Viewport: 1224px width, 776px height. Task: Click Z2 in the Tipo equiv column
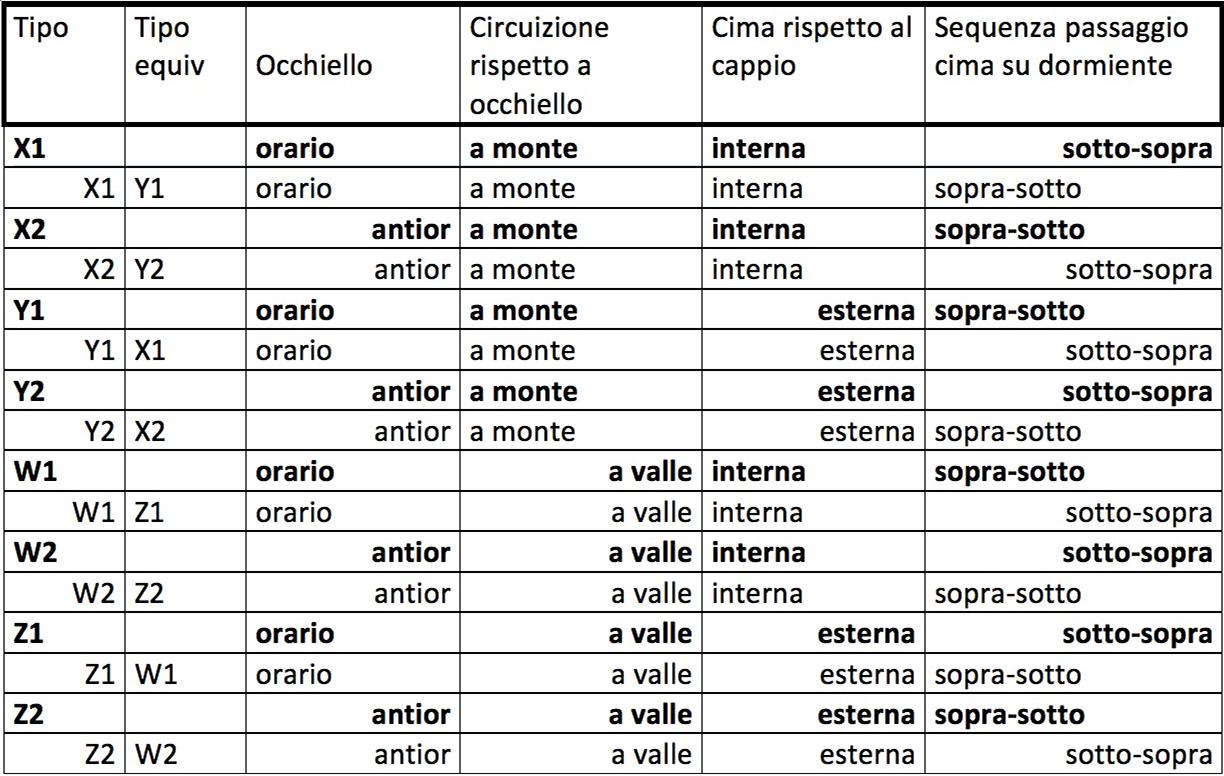point(148,594)
